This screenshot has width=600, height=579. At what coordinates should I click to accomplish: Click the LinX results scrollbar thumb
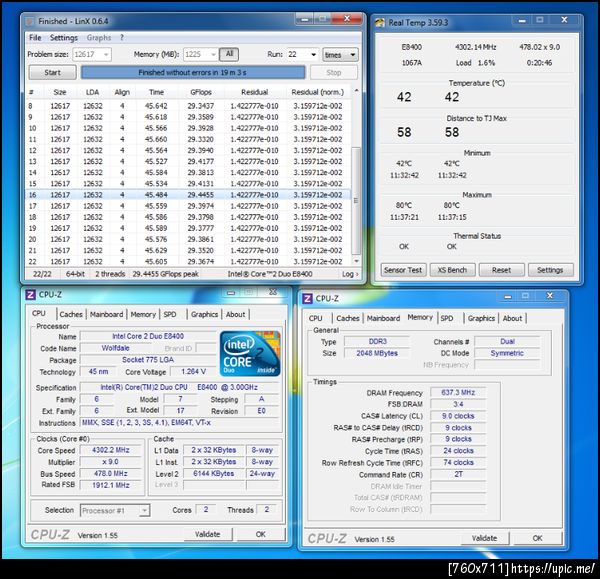[x=356, y=201]
